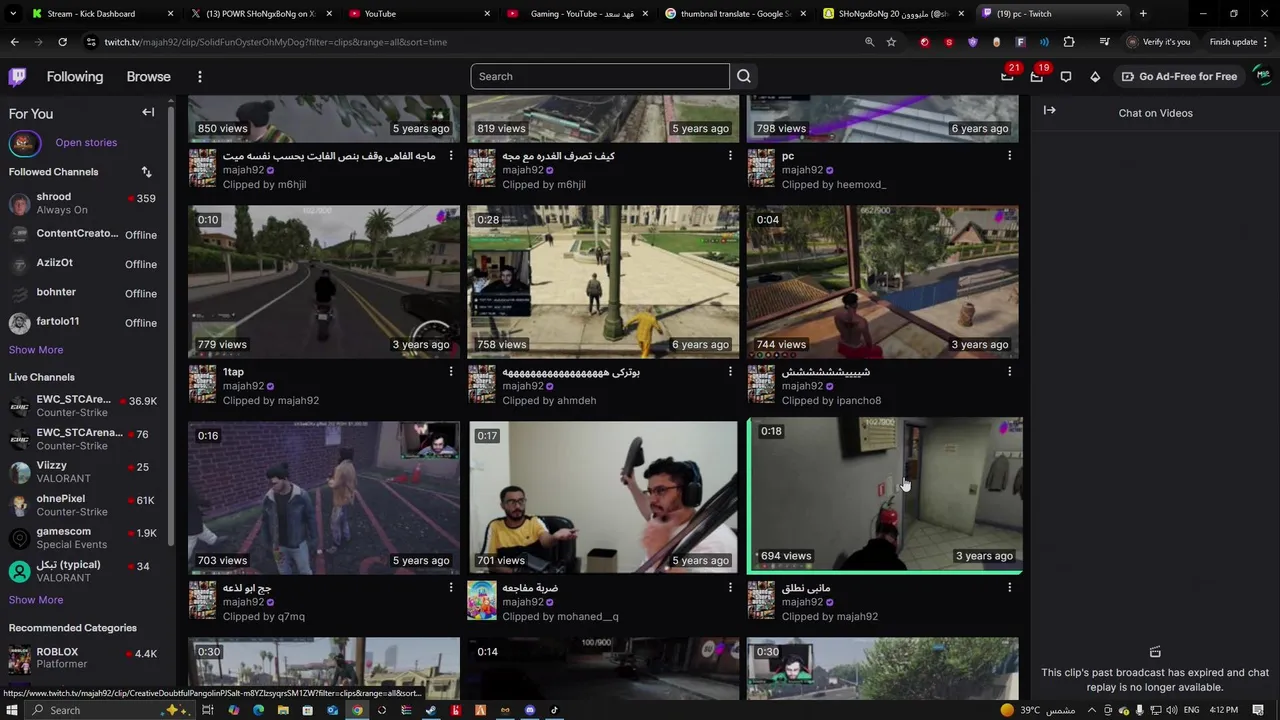Open the Twitch more options menu
This screenshot has width=1280, height=720.
pos(200,77)
